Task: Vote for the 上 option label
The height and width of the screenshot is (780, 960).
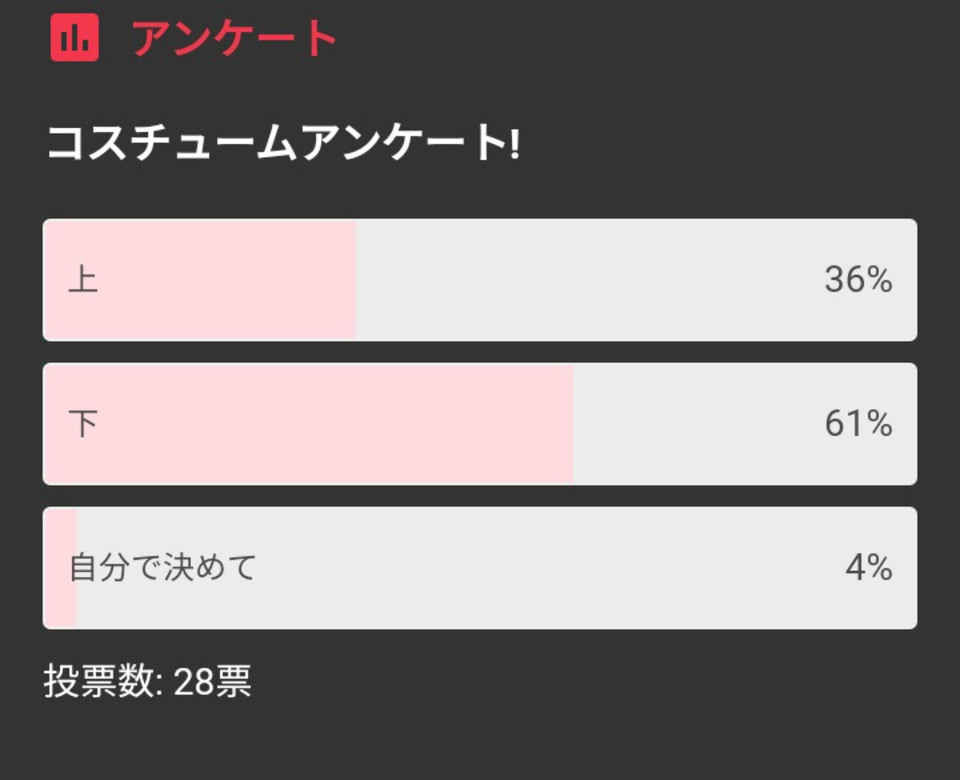Action: pyautogui.click(x=83, y=279)
